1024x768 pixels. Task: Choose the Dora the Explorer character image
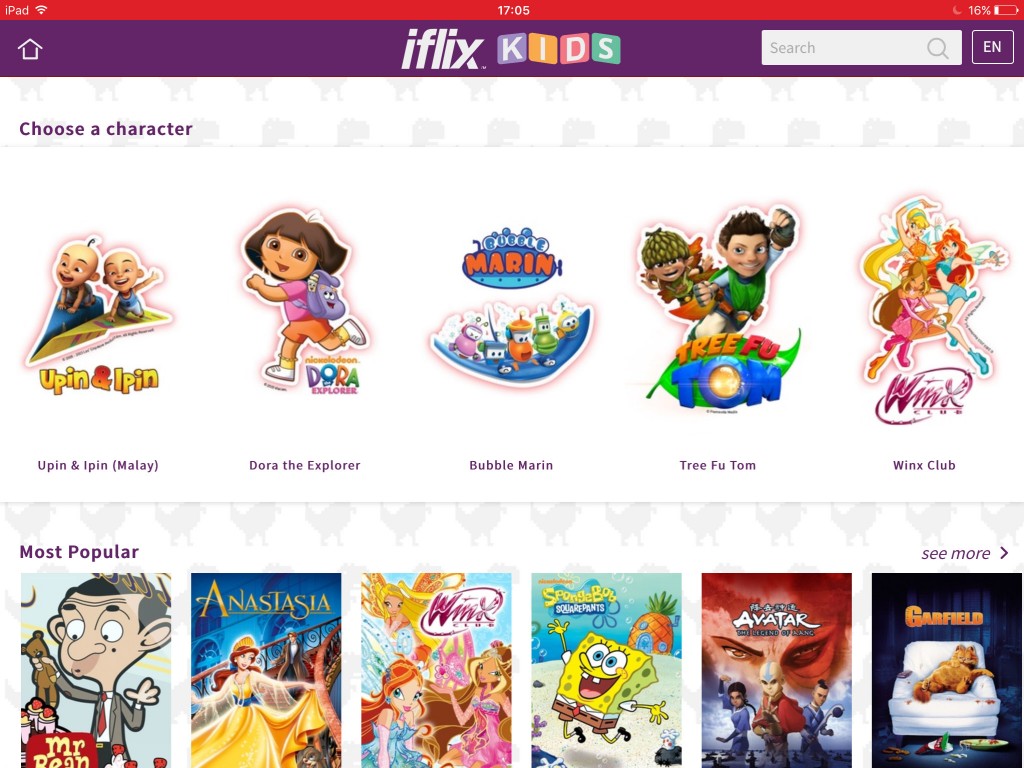[304, 302]
